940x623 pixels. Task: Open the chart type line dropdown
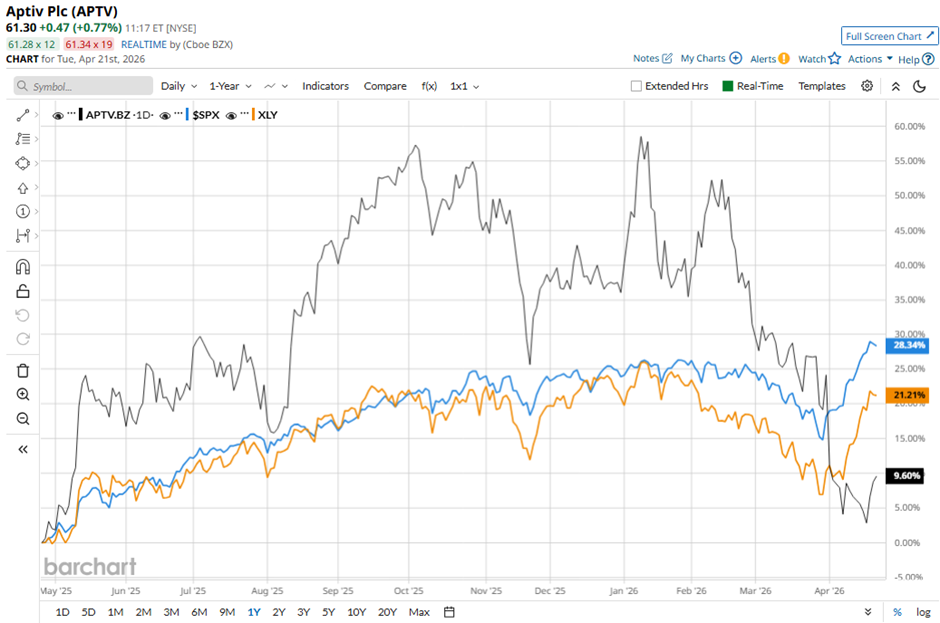click(x=276, y=86)
